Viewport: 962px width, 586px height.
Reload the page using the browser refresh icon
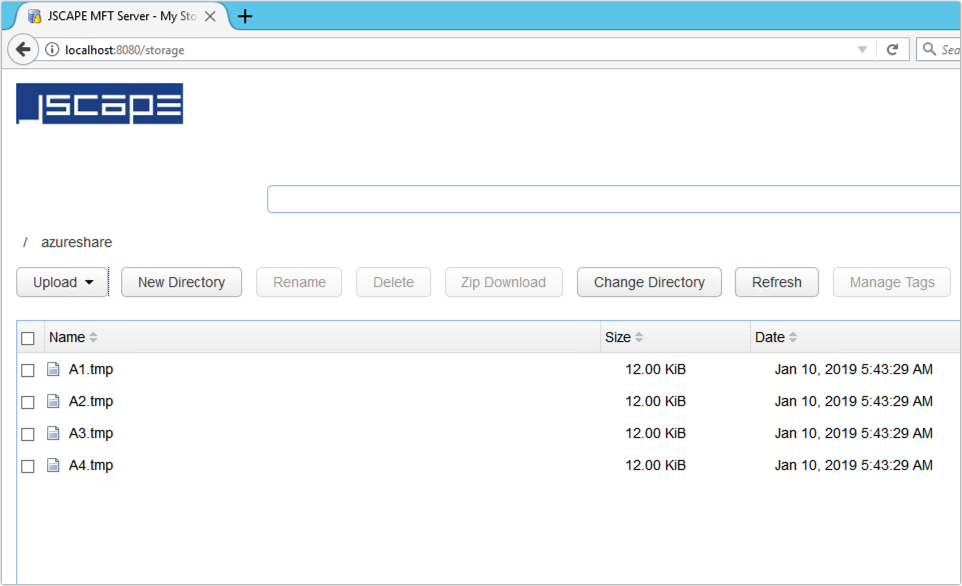pyautogui.click(x=893, y=48)
